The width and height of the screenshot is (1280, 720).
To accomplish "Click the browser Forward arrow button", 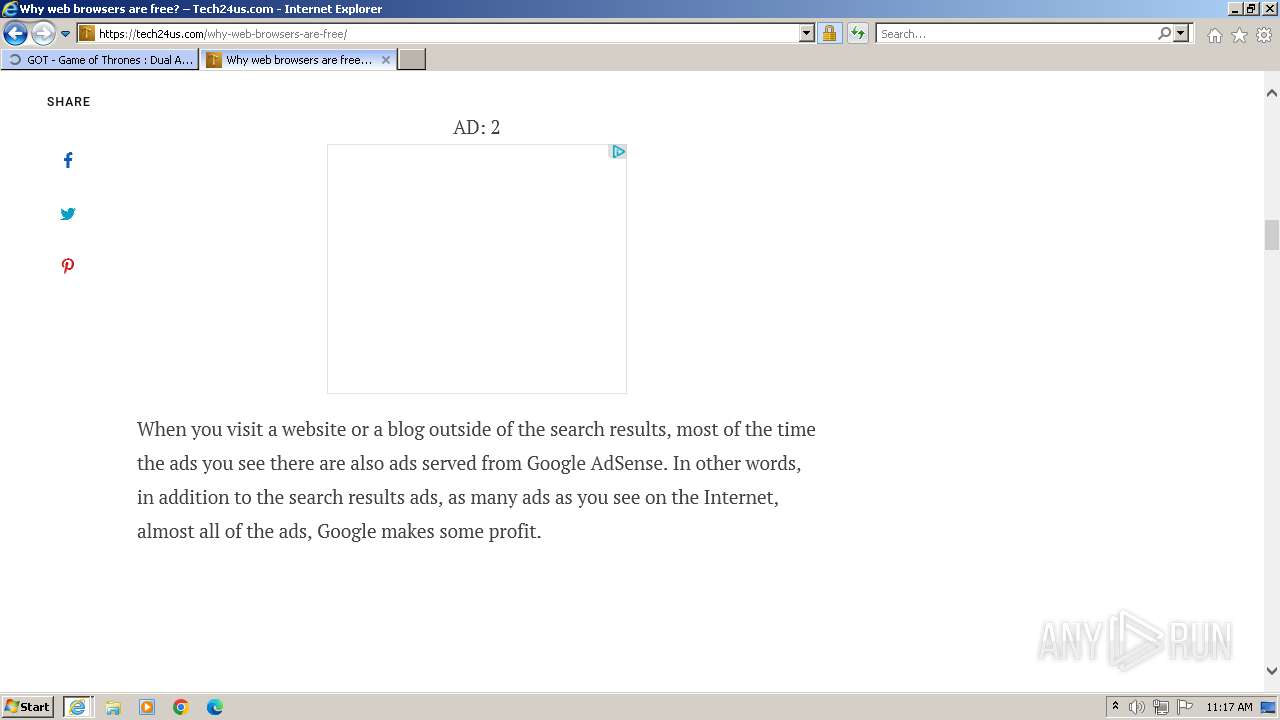I will pos(43,34).
